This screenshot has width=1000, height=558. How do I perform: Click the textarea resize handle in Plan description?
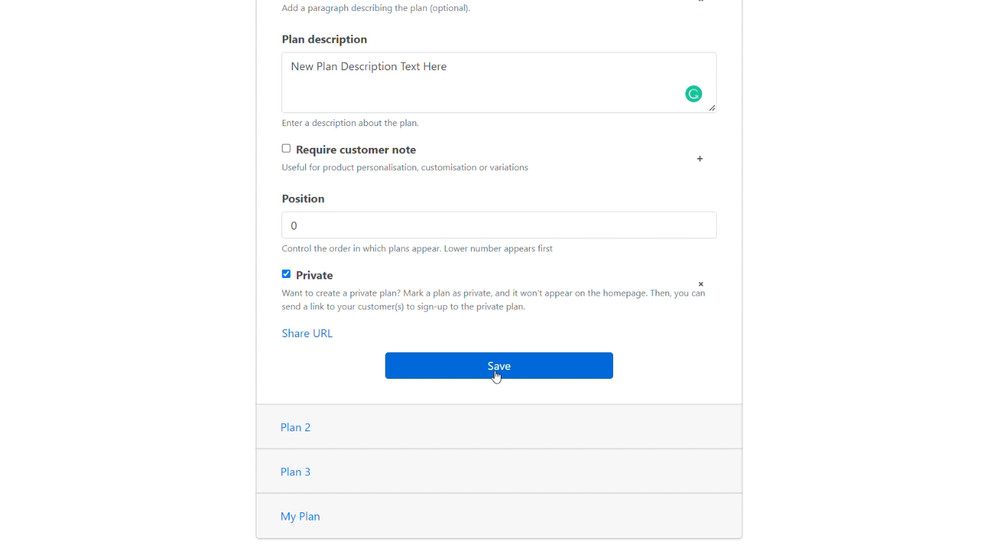click(712, 108)
